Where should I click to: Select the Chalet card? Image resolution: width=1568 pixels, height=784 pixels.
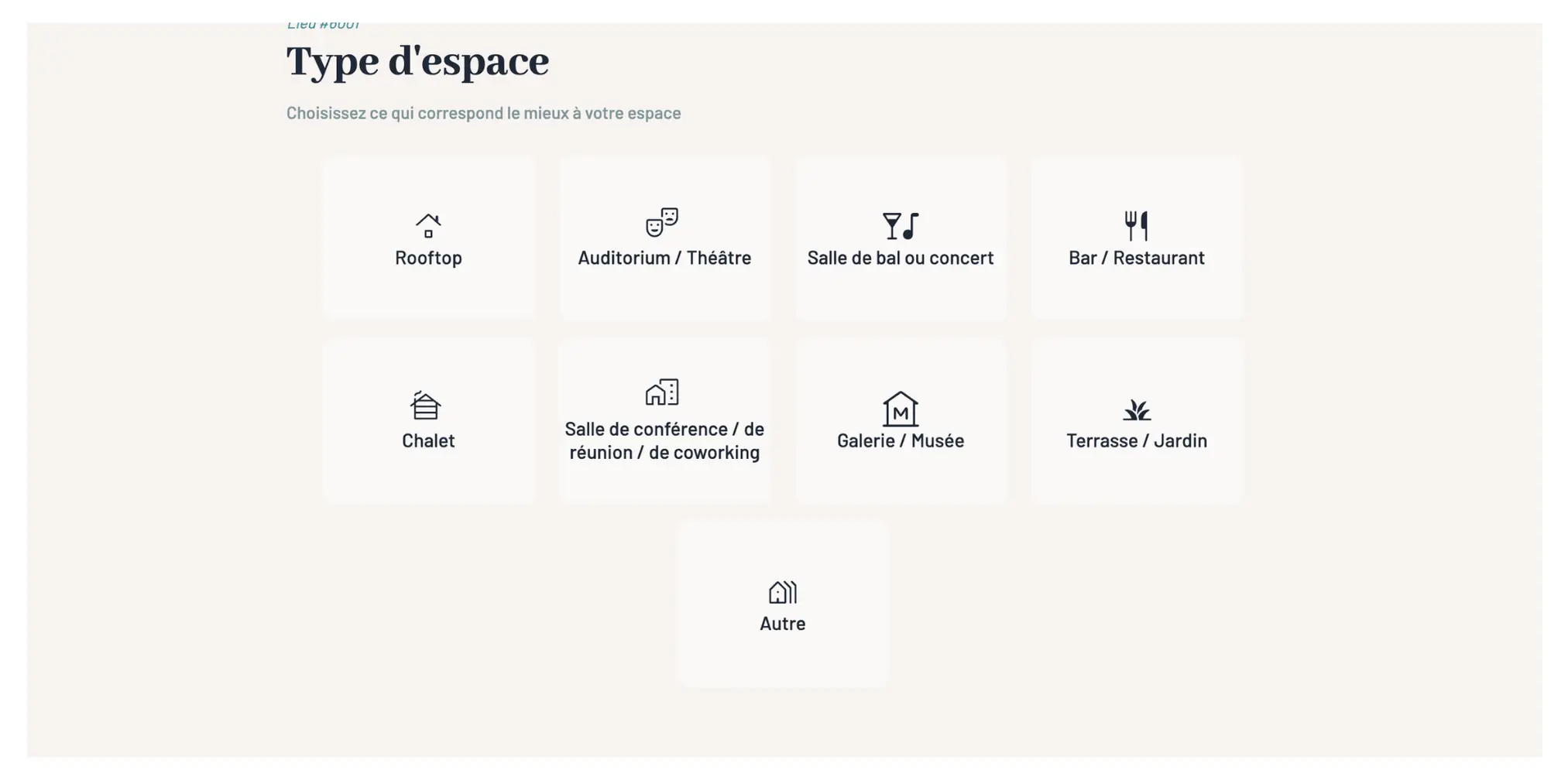(429, 420)
